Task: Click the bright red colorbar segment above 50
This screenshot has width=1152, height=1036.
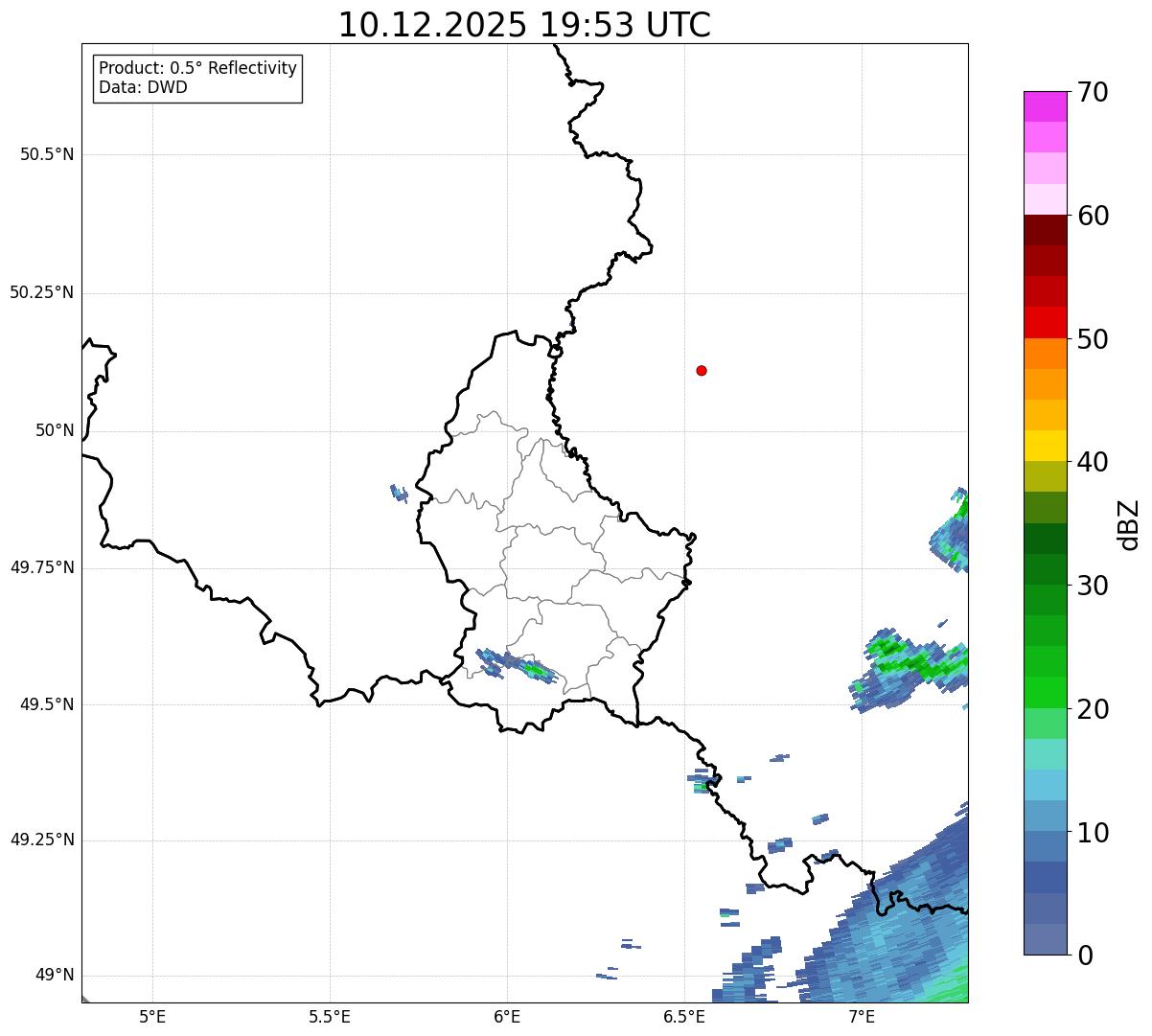Action: coord(1045,322)
